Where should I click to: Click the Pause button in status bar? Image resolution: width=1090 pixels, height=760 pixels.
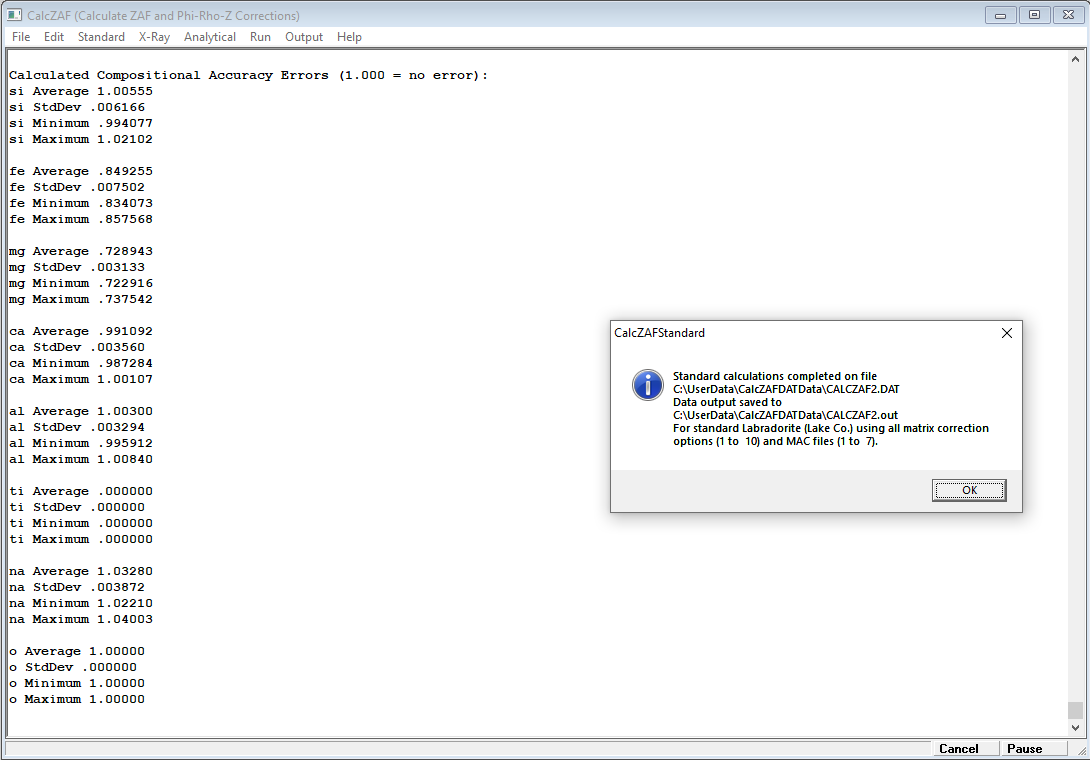point(1024,748)
